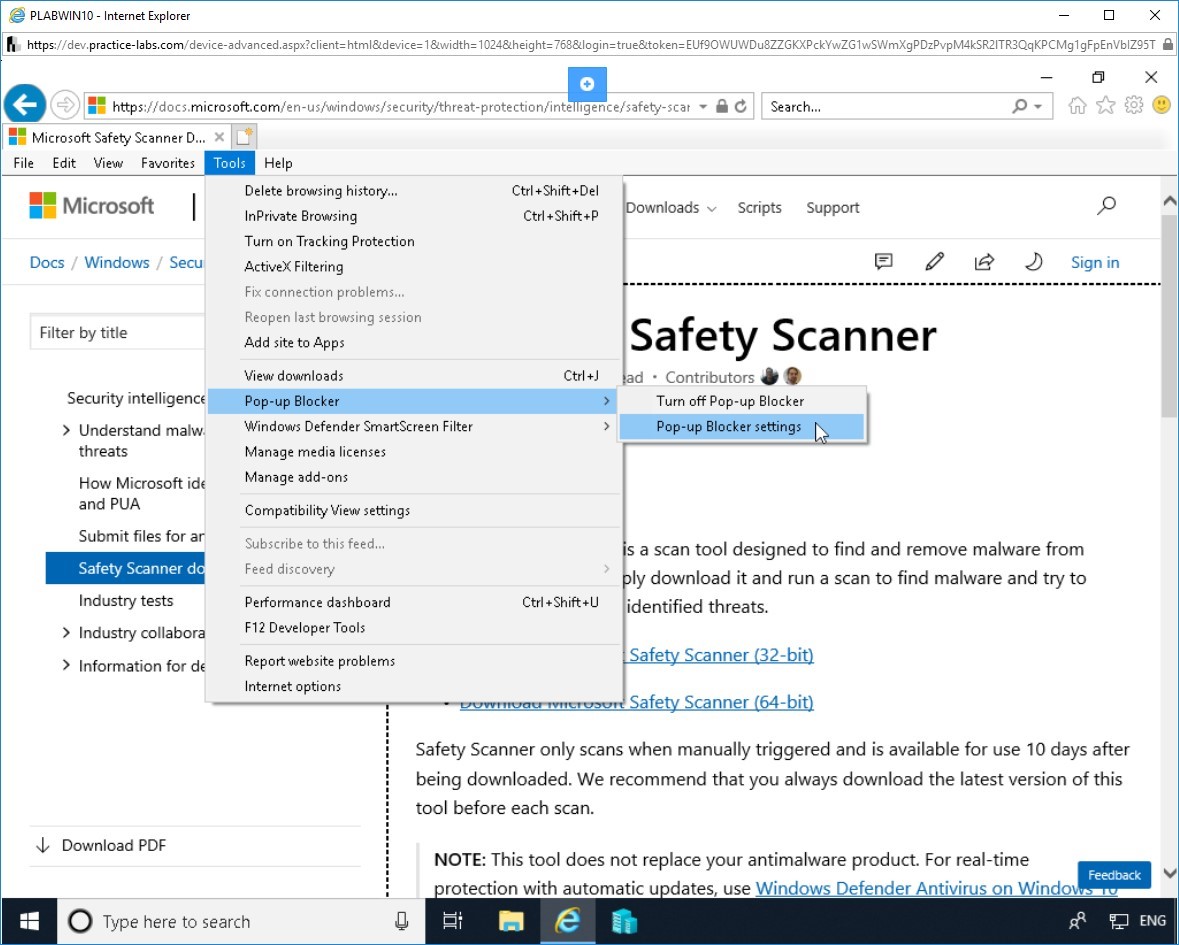This screenshot has width=1179, height=945.
Task: Open the Help menu
Action: pos(278,163)
